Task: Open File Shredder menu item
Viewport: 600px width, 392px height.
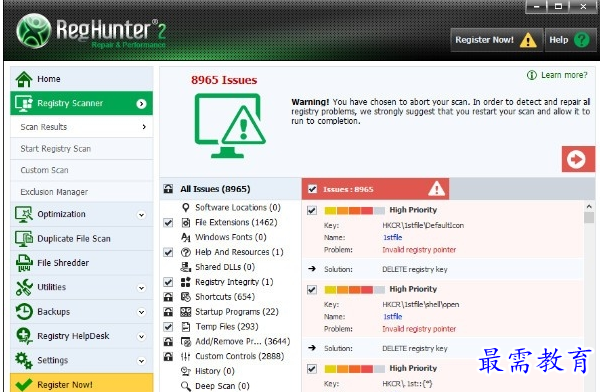Action: click(x=82, y=263)
